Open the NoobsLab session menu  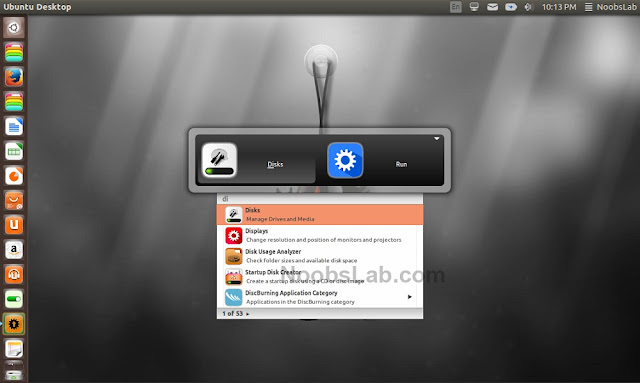point(611,7)
